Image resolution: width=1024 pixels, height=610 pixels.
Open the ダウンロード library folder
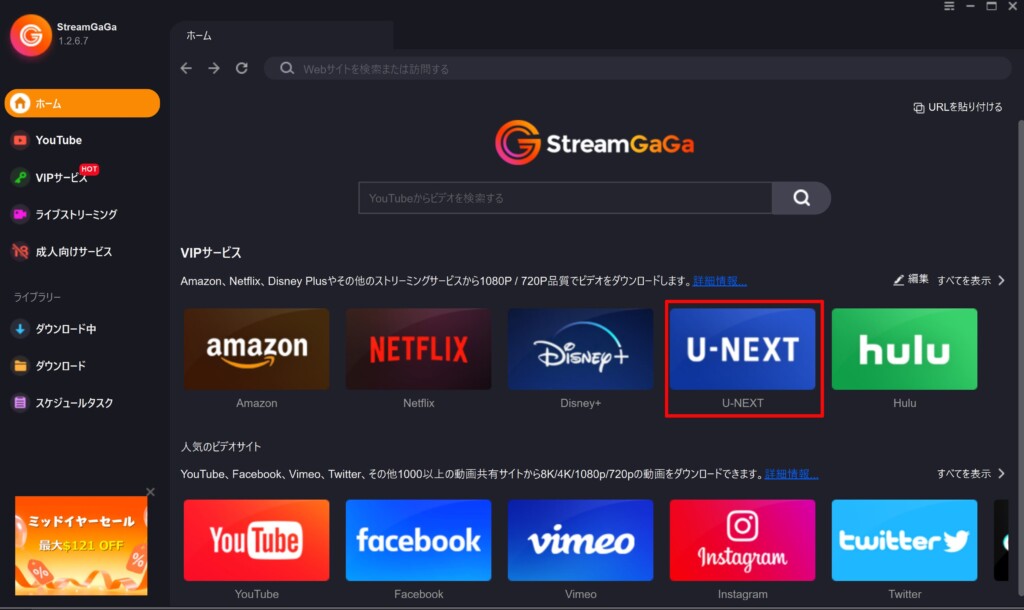49,366
